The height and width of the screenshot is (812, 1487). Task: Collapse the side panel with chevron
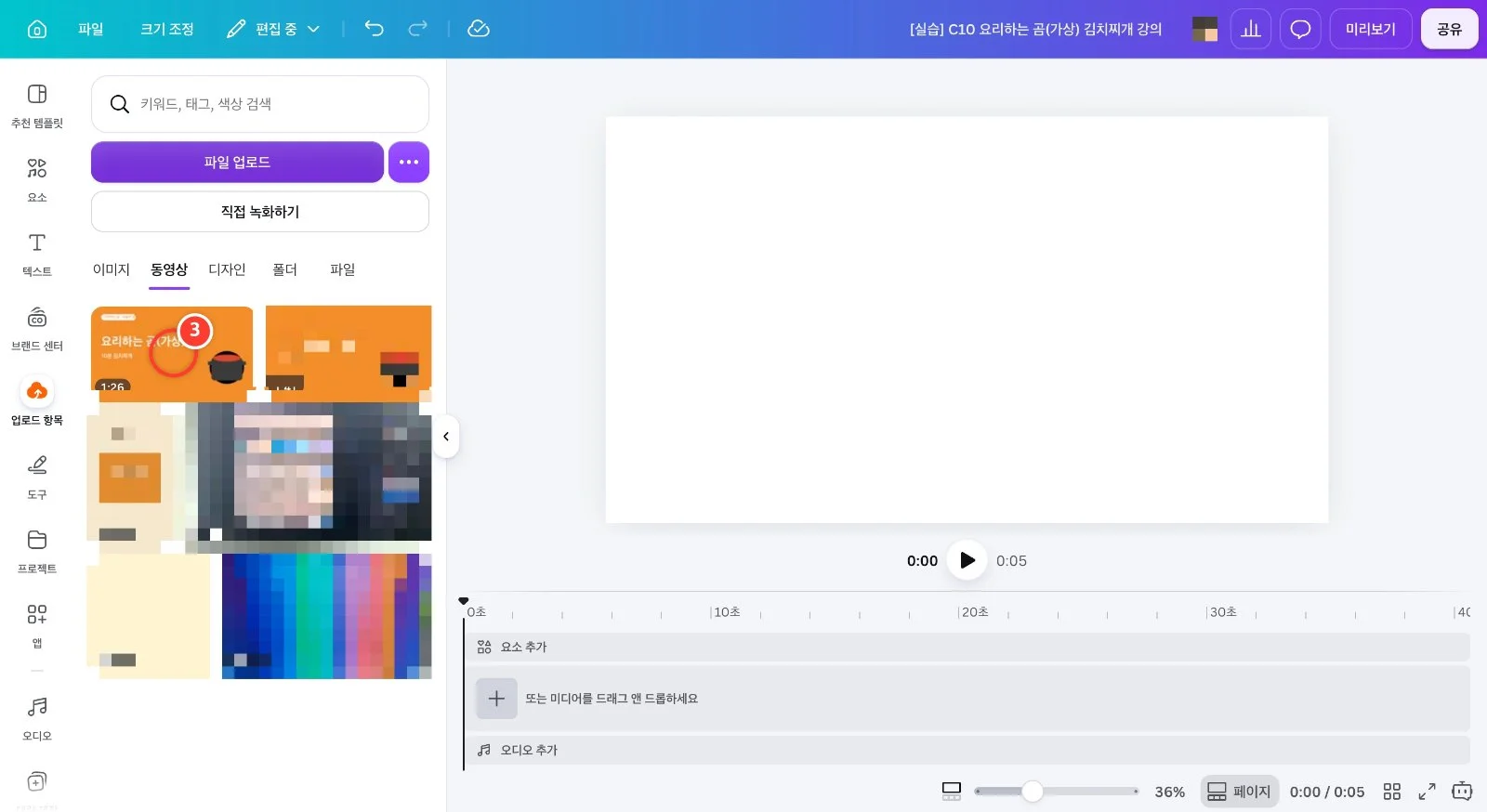point(446,436)
